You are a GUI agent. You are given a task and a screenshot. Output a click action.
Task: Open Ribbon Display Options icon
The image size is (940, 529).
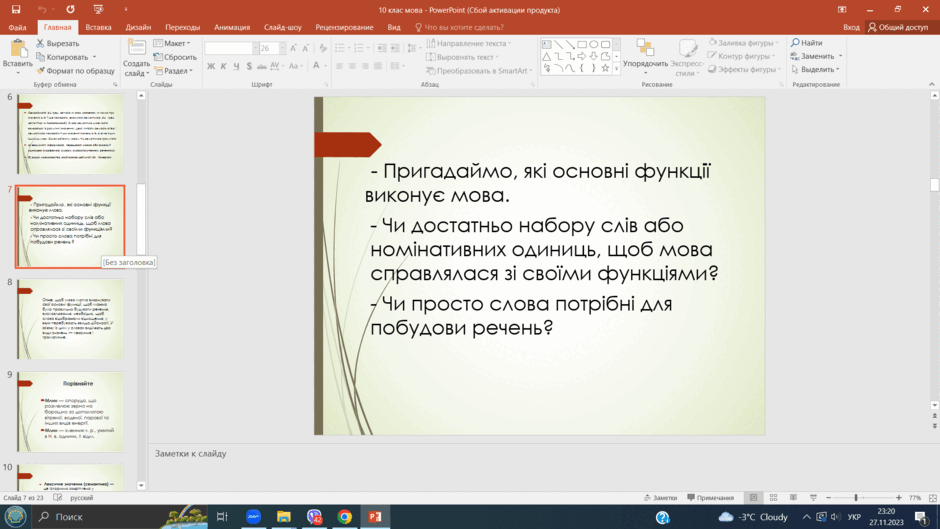(842, 10)
